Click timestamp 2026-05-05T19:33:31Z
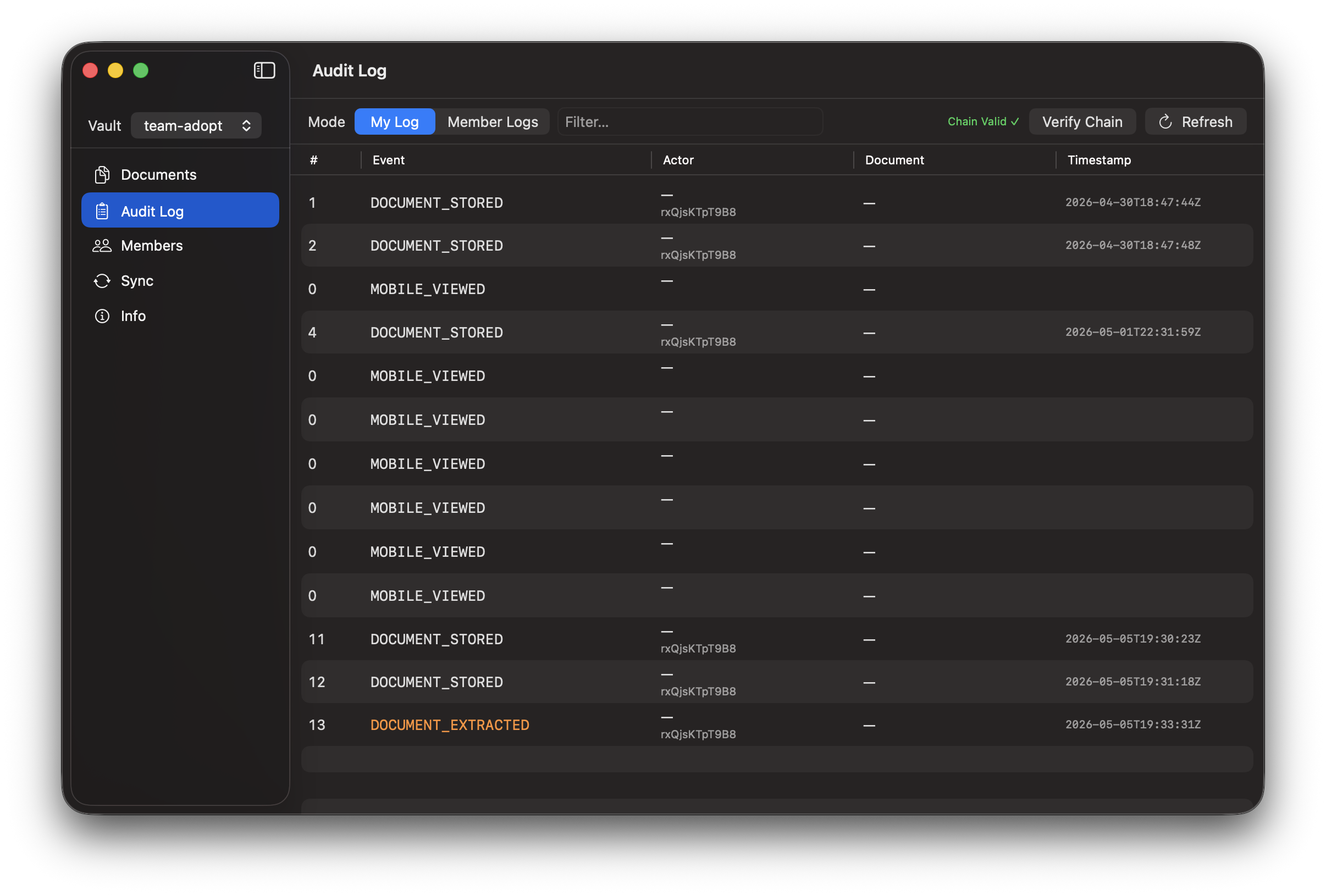The image size is (1326, 896). [x=1132, y=724]
